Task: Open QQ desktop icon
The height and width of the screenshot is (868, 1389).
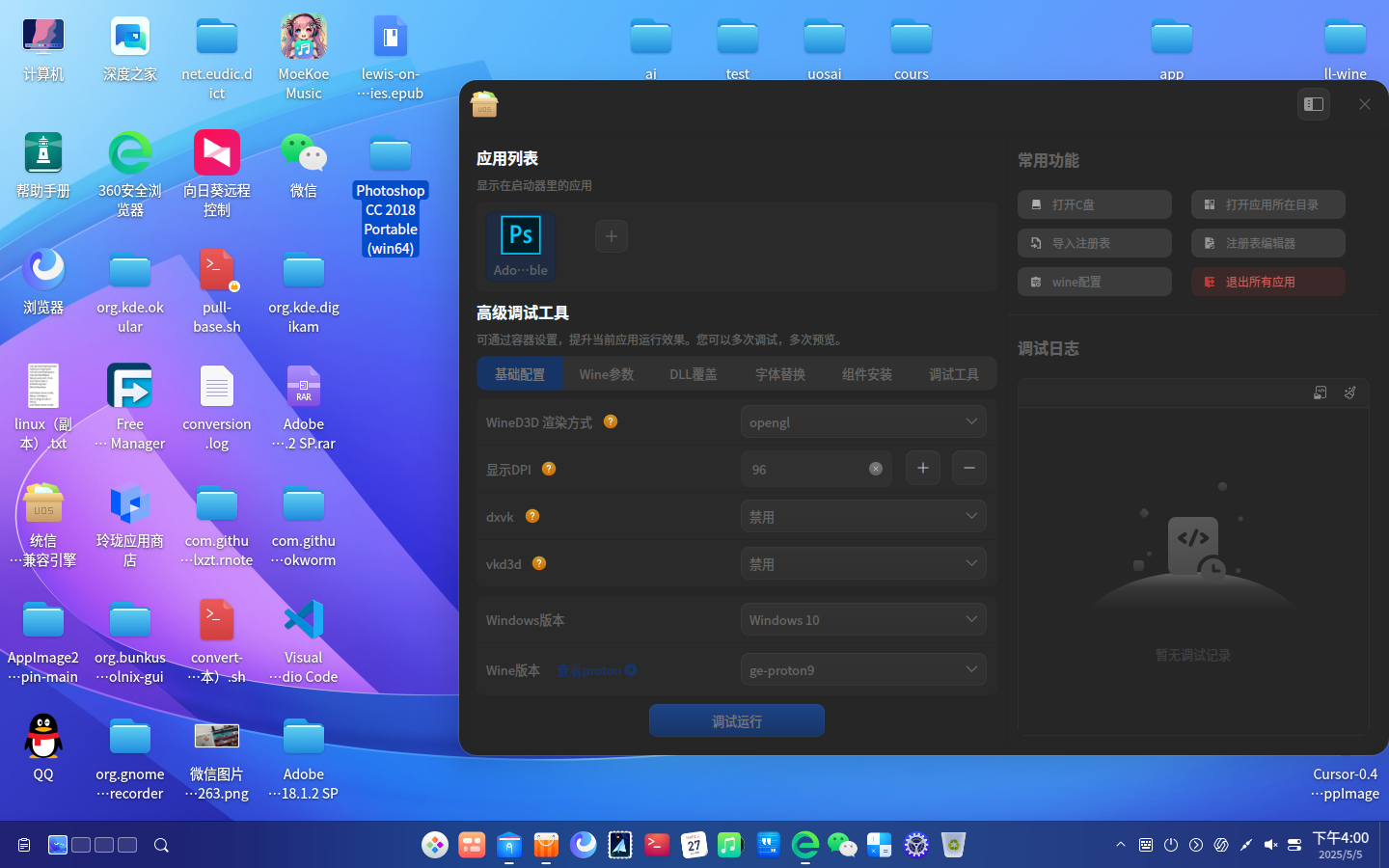Action: [43, 748]
